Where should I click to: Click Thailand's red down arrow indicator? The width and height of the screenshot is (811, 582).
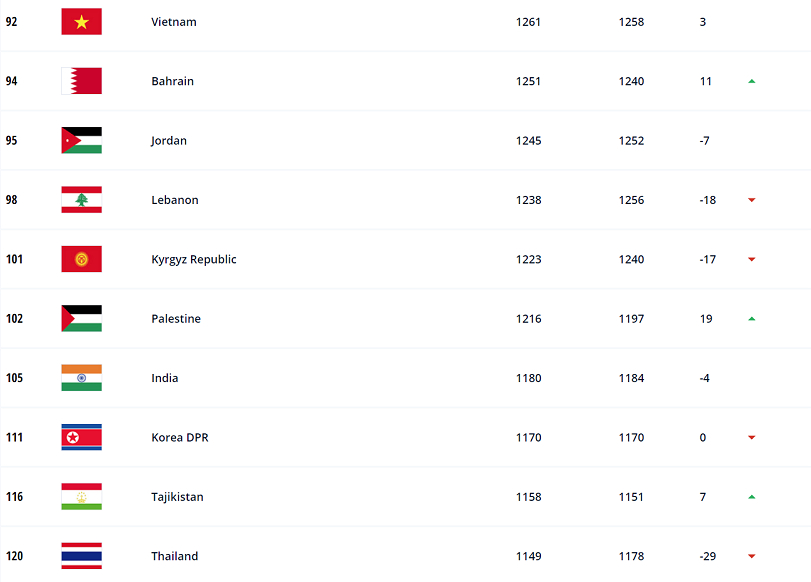(x=751, y=556)
